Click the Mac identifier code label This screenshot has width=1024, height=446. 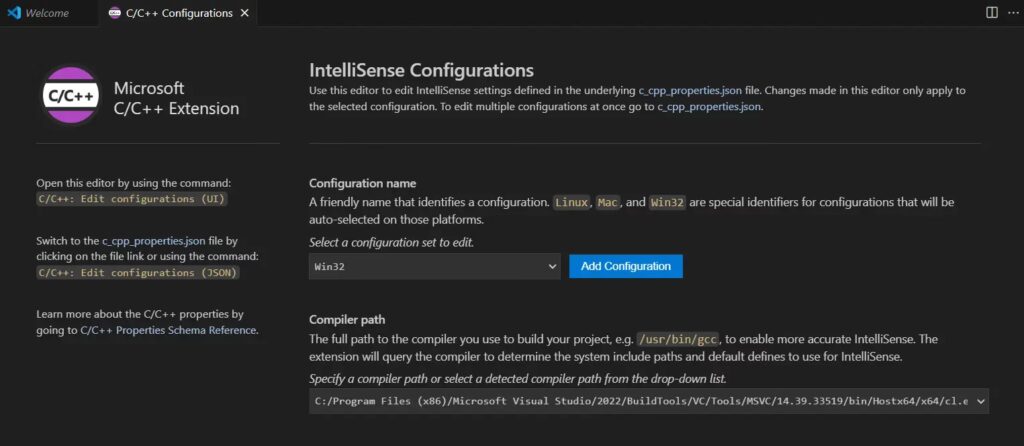tap(608, 202)
